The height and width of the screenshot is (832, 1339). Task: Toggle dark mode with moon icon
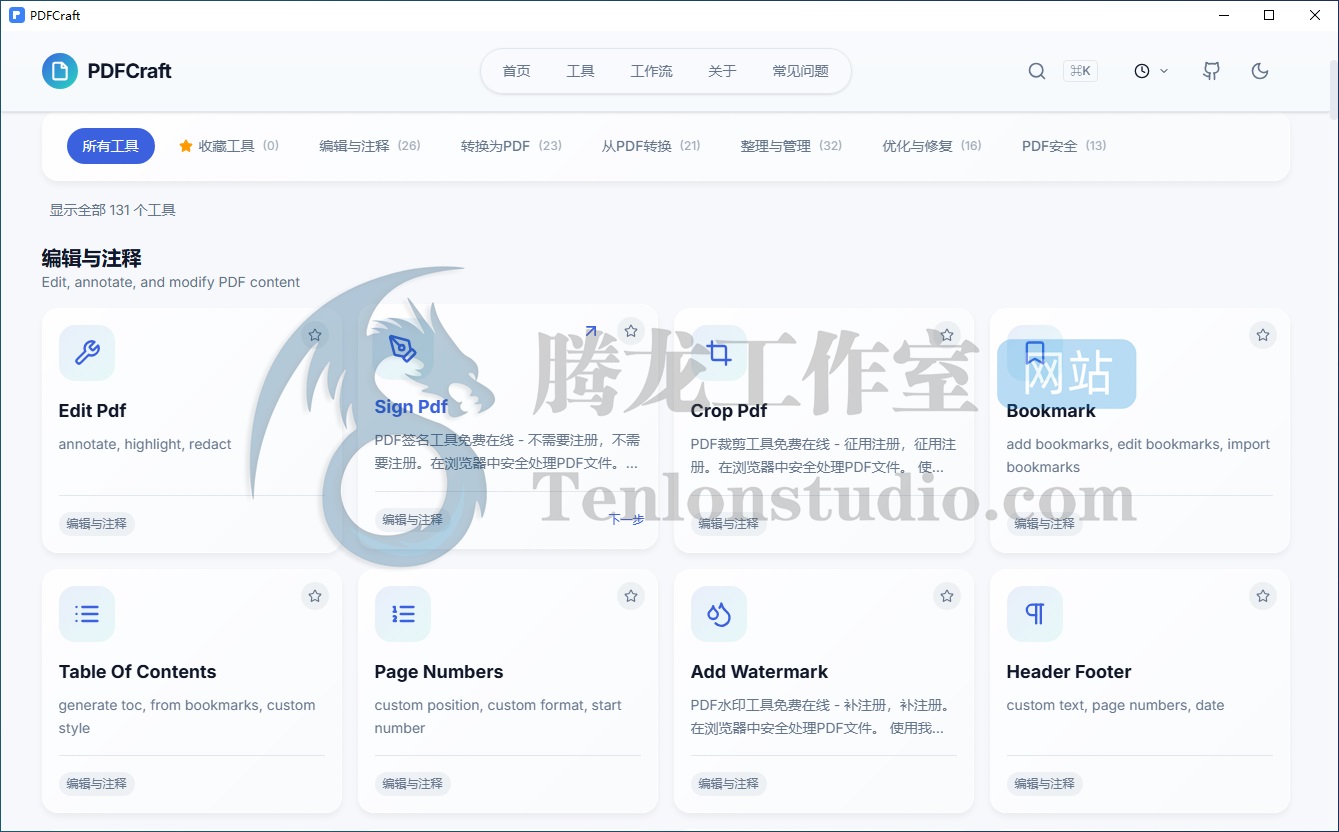pos(1260,71)
